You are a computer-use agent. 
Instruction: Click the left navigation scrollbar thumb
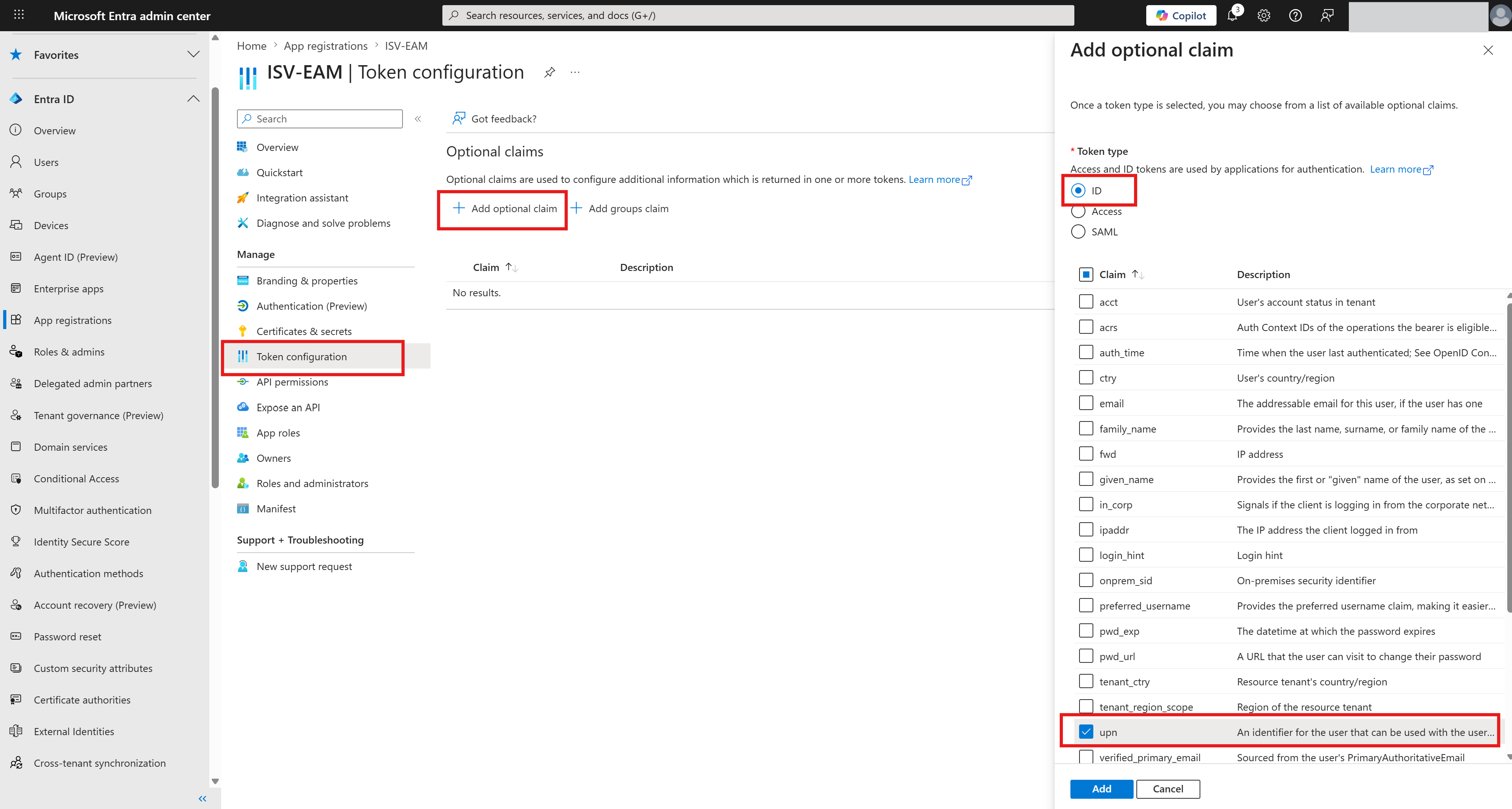[215, 288]
